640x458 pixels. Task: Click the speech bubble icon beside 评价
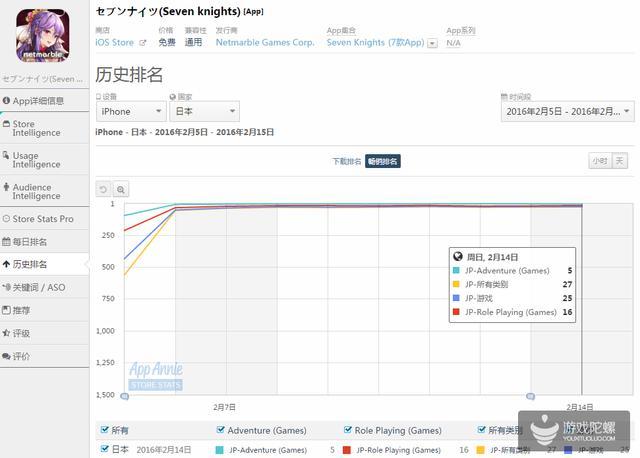[x=6, y=356]
